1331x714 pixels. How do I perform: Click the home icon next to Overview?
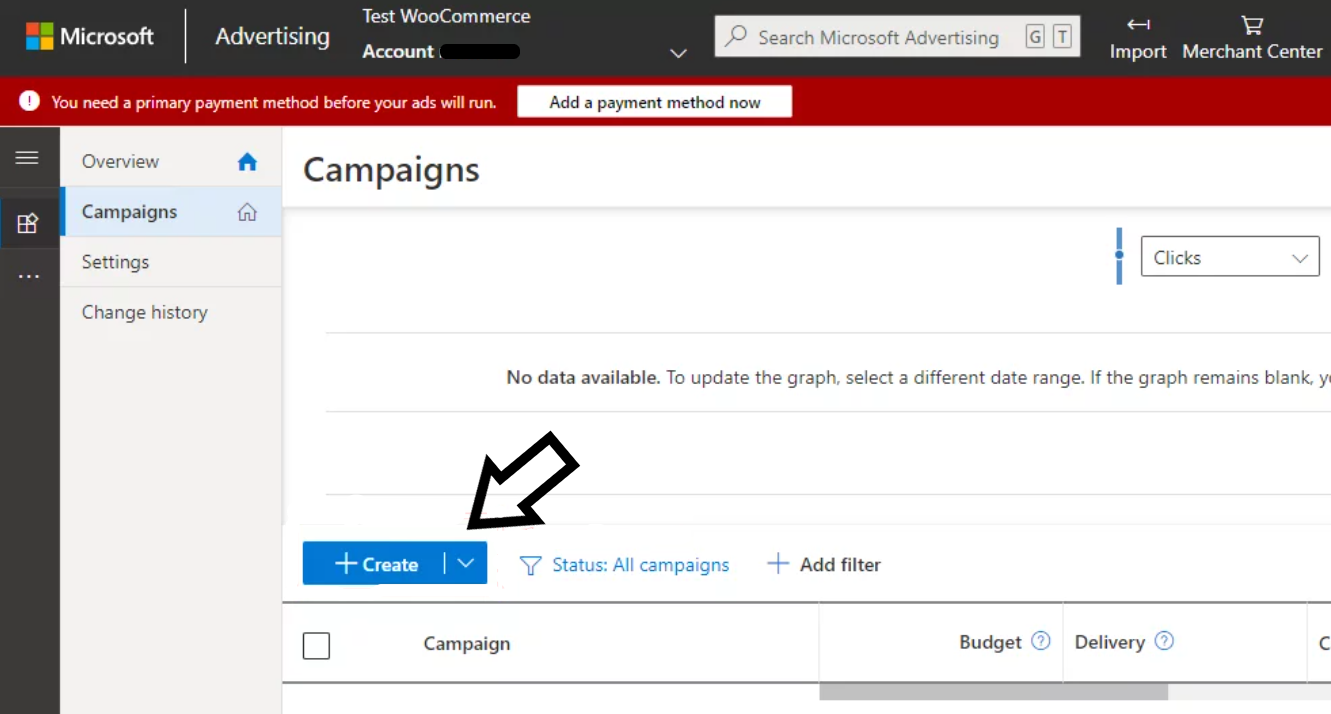(x=247, y=161)
